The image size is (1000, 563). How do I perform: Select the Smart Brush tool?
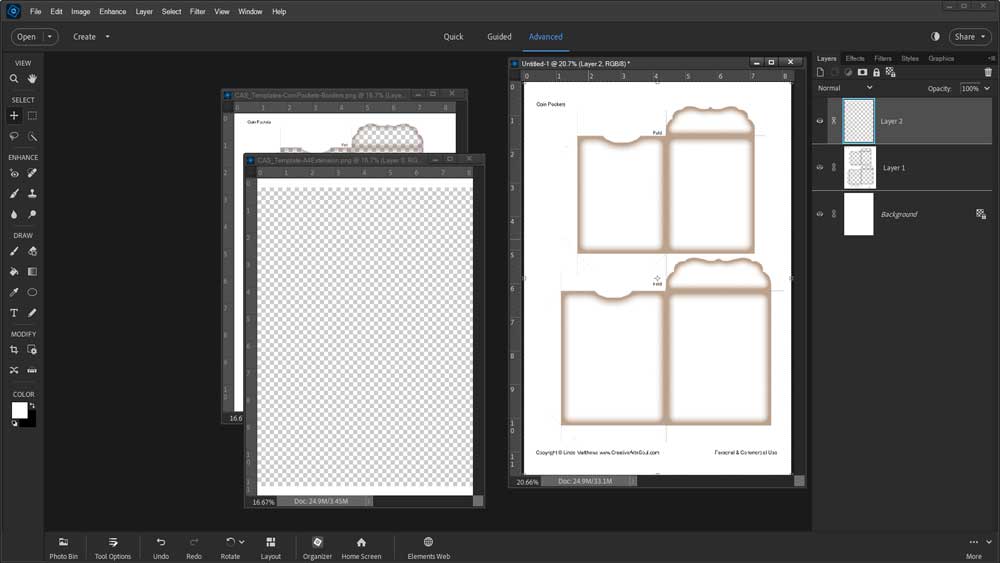pyautogui.click(x=13, y=193)
